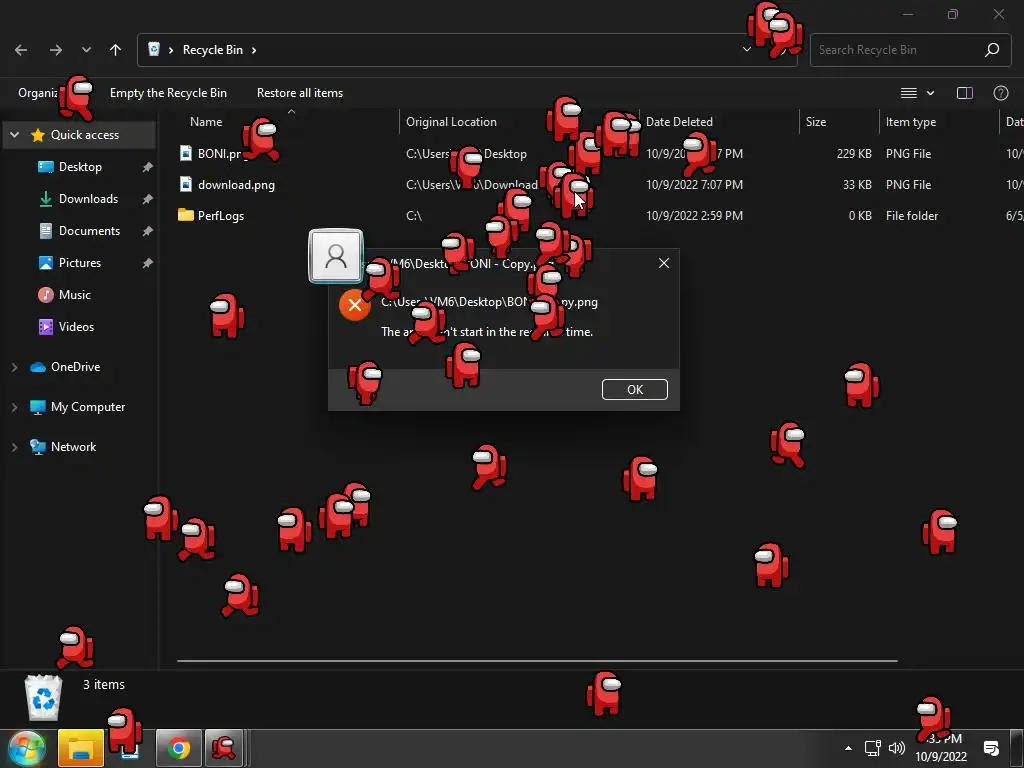
Task: Open the volume tray icon
Action: tap(897, 748)
